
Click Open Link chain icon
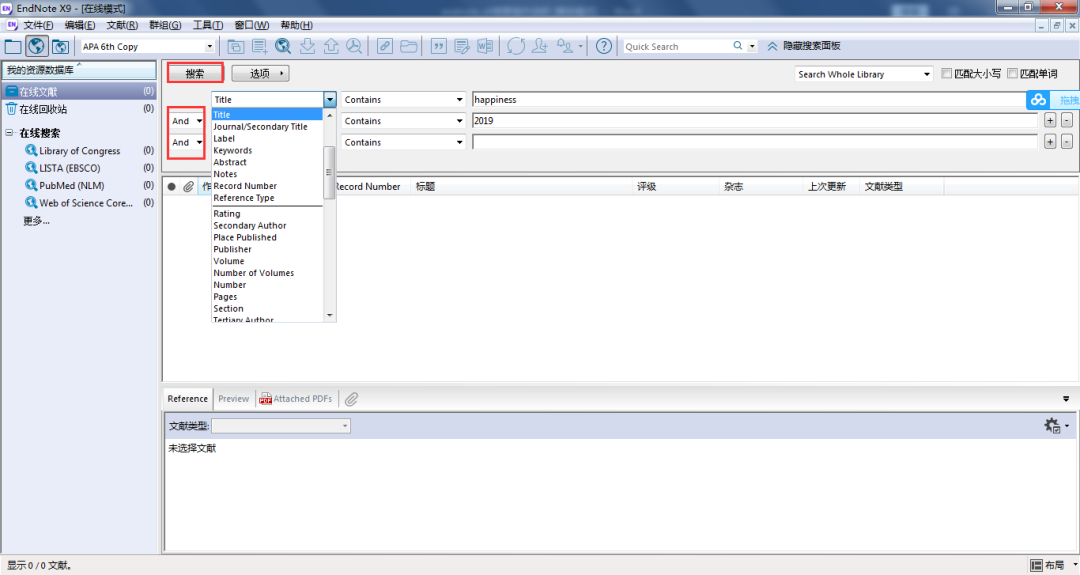[385, 46]
